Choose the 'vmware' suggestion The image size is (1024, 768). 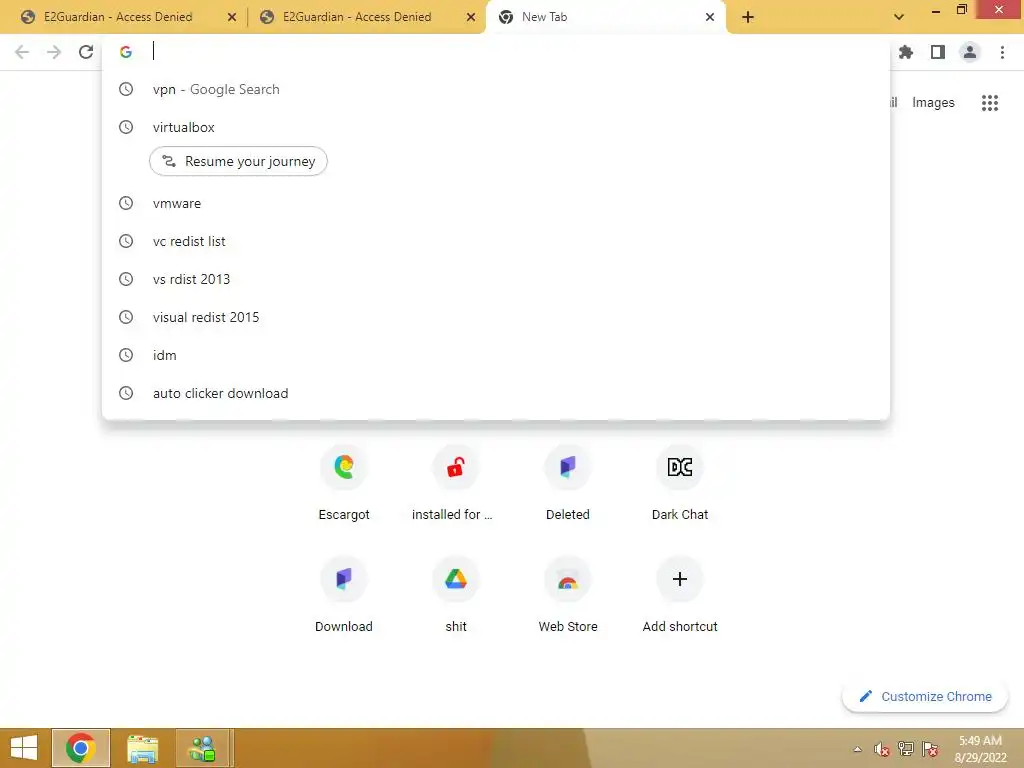(x=496, y=203)
